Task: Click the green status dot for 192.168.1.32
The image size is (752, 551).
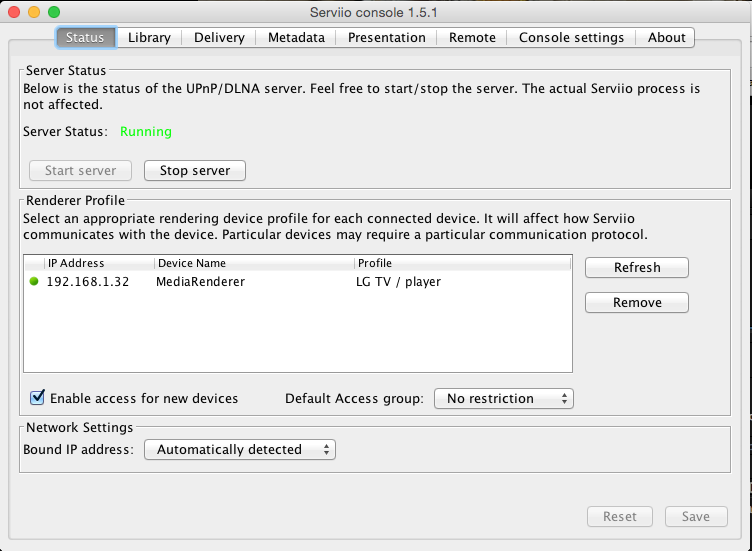Action: (34, 282)
